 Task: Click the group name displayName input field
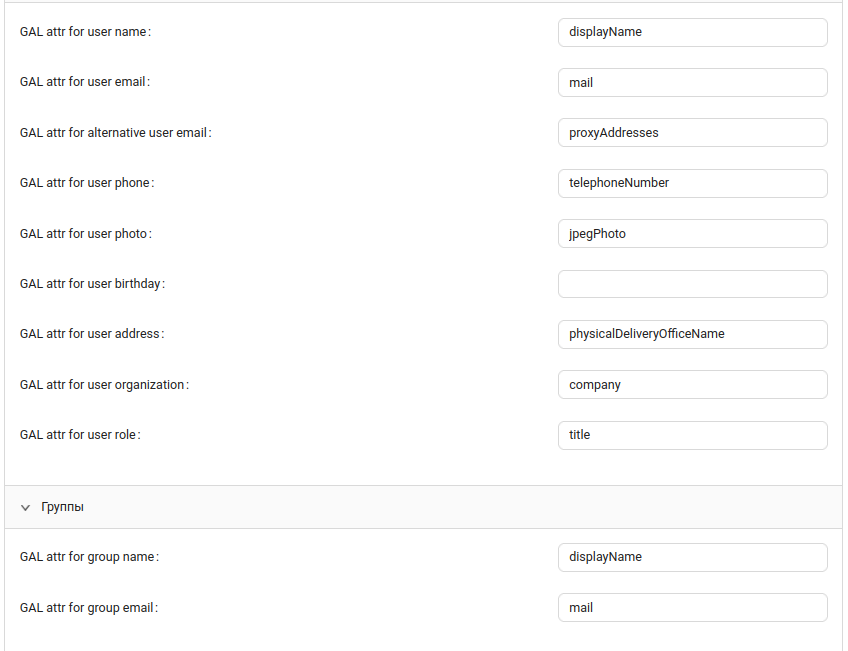tap(692, 557)
